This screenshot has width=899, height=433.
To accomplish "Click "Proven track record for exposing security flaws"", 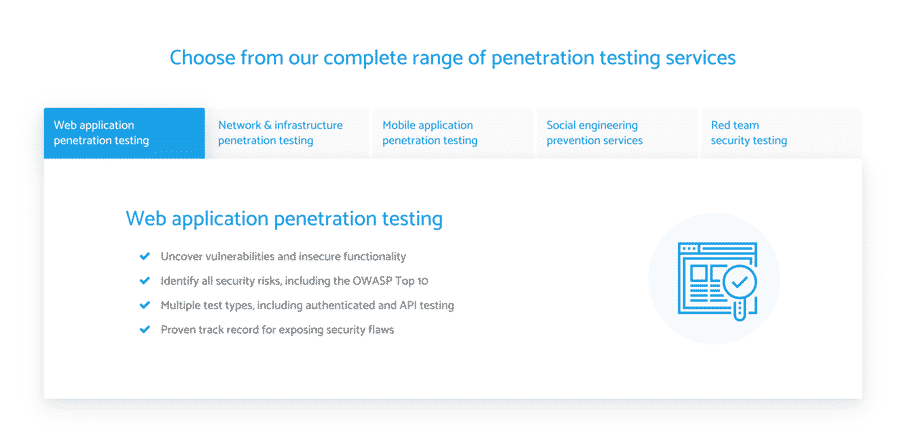I will coord(277,329).
